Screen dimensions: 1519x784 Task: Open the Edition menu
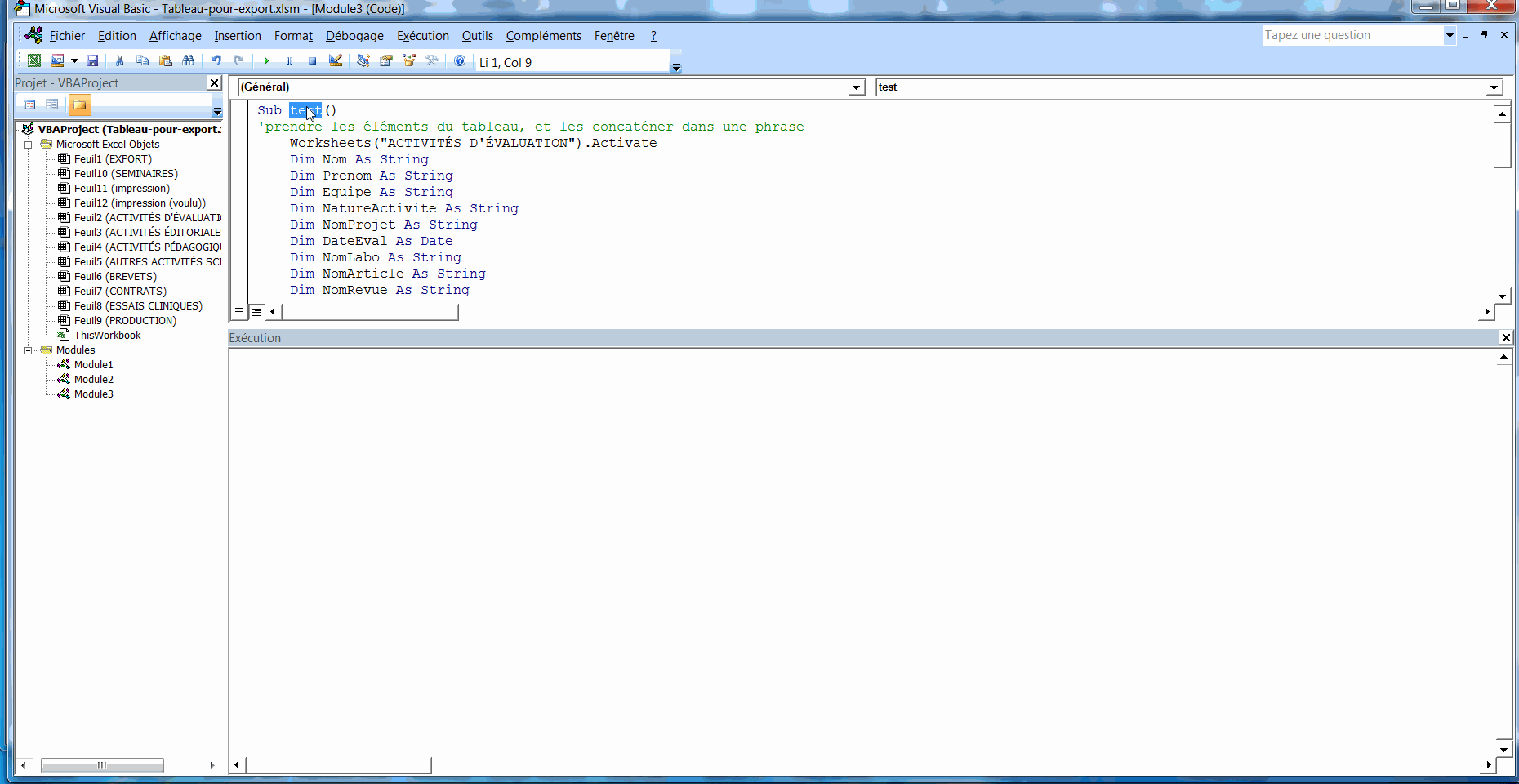(x=117, y=36)
